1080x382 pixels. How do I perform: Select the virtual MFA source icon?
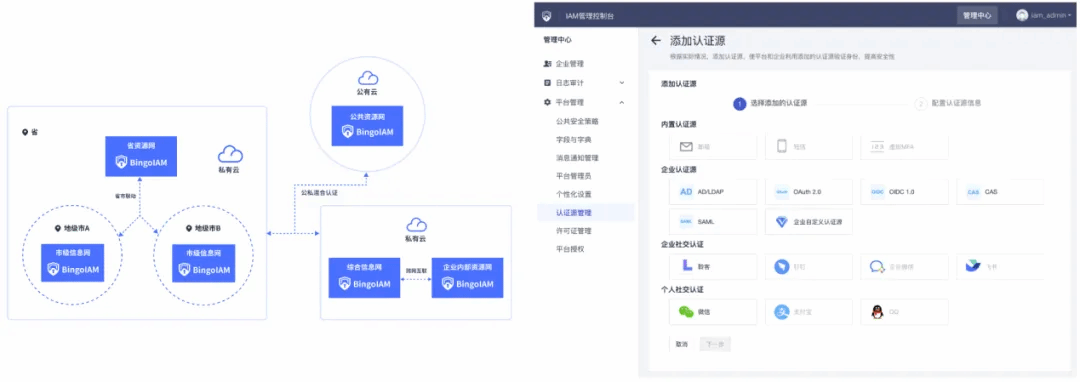coord(878,147)
